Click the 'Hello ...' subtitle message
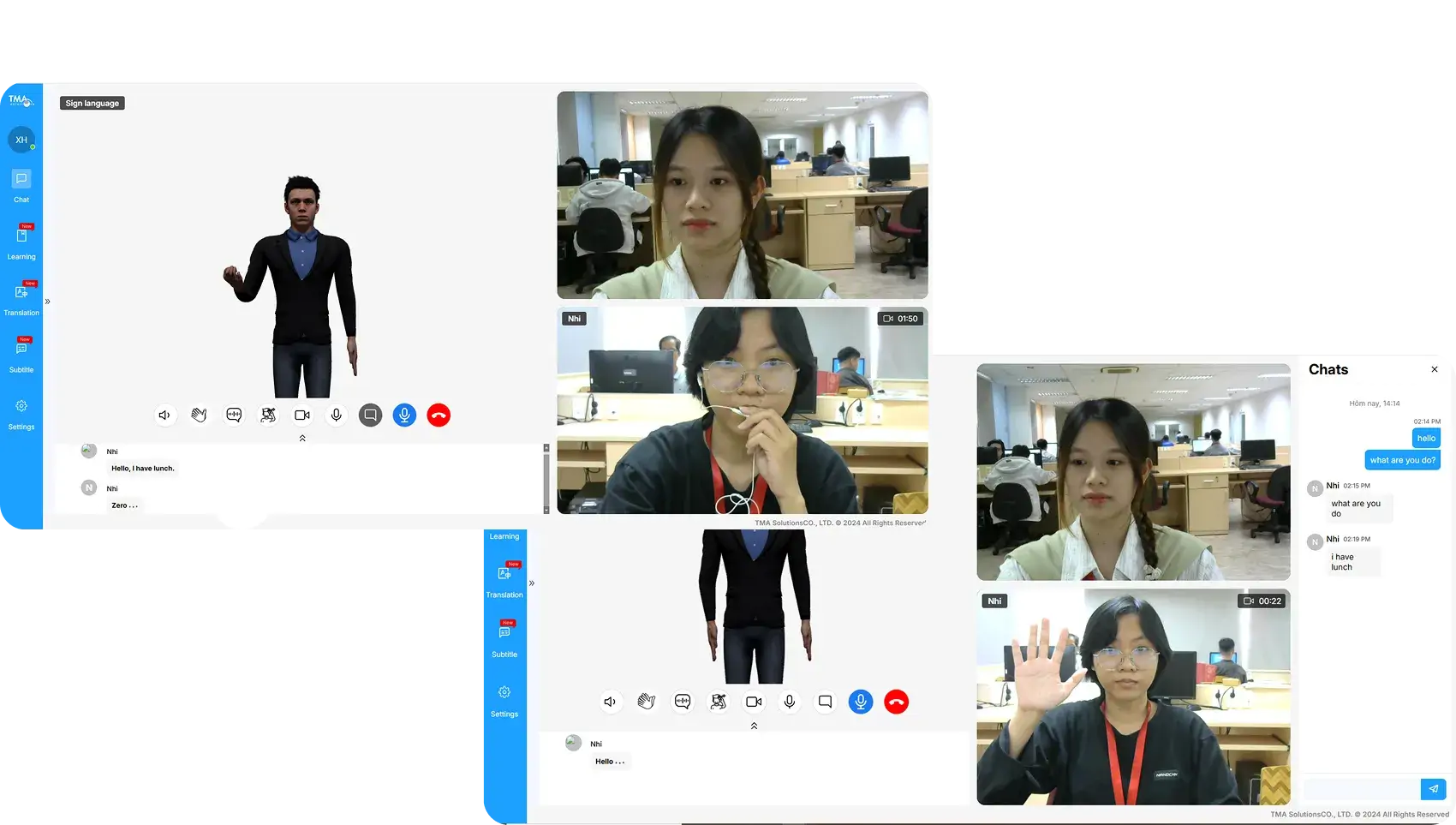This screenshot has width=1456, height=825. point(611,762)
